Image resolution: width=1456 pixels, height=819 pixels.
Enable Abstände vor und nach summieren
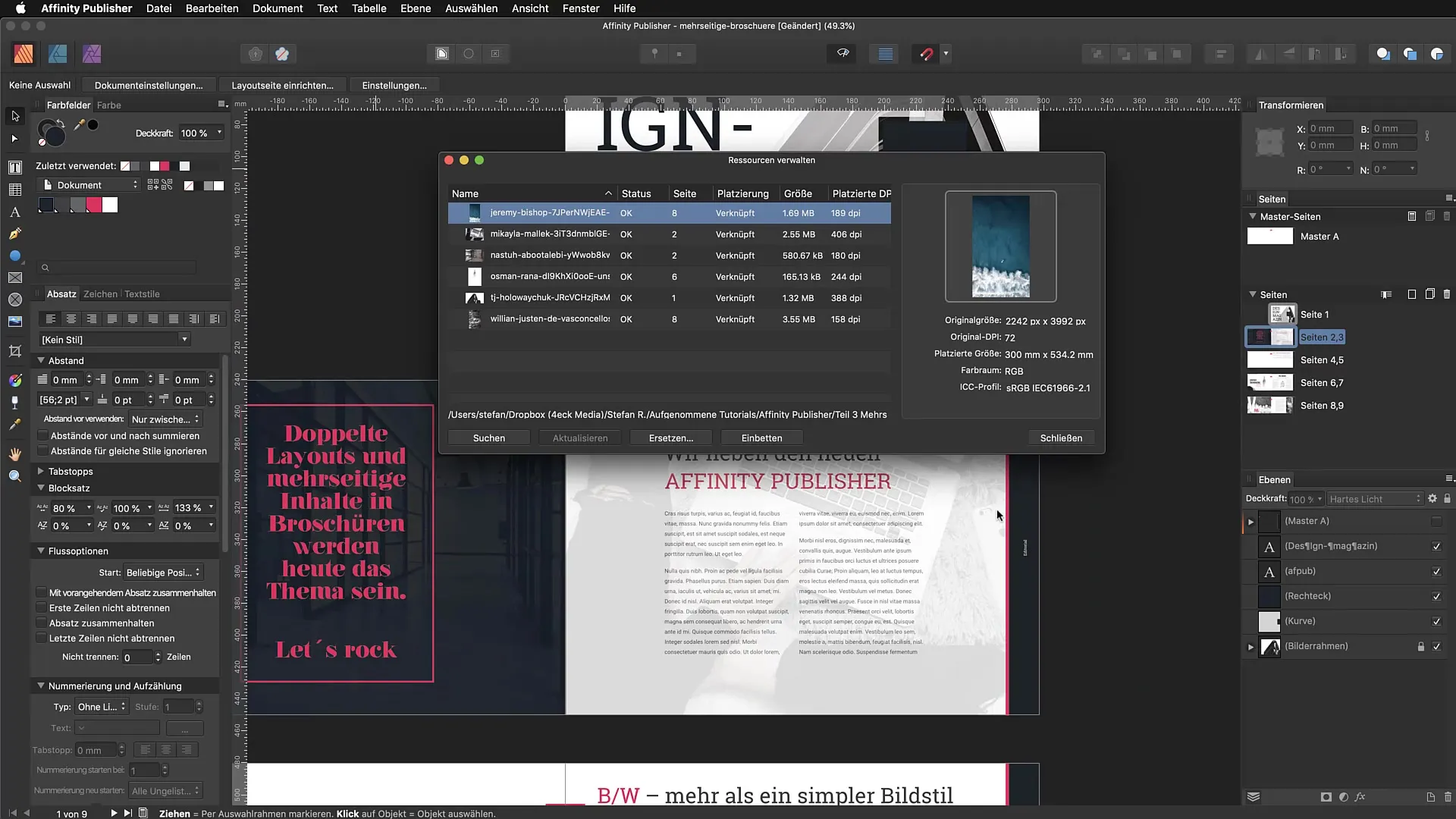coord(43,436)
